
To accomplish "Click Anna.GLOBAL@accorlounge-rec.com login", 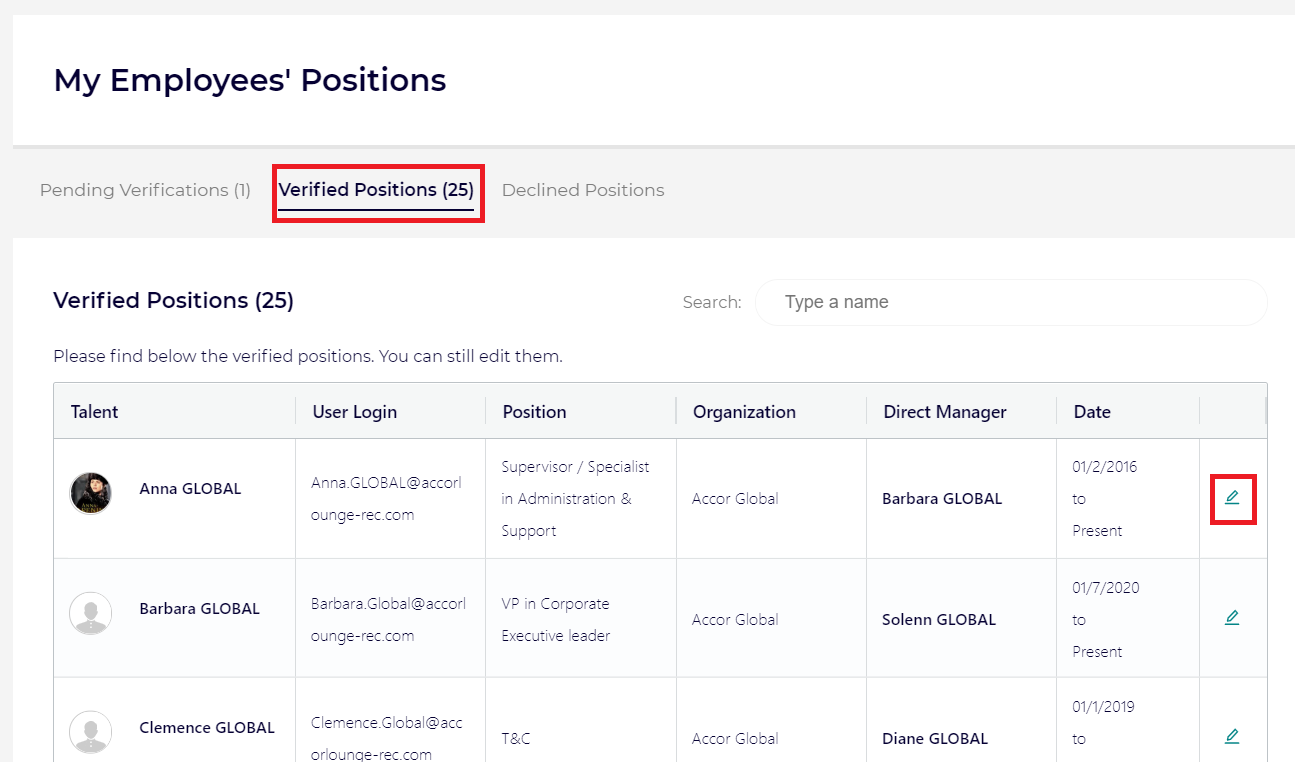I will tap(386, 498).
